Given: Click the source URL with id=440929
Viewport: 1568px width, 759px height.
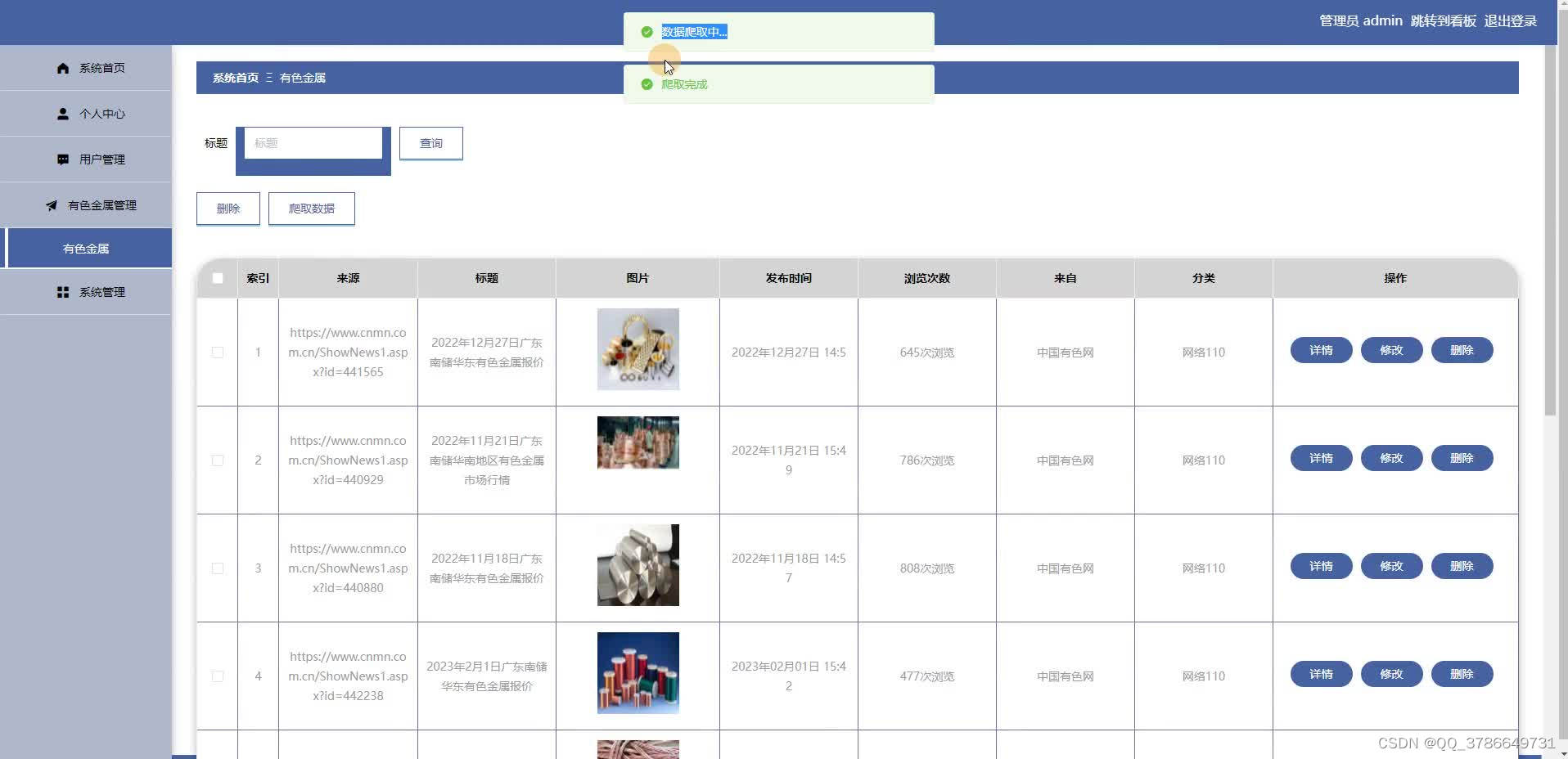Looking at the screenshot, I should tap(348, 460).
